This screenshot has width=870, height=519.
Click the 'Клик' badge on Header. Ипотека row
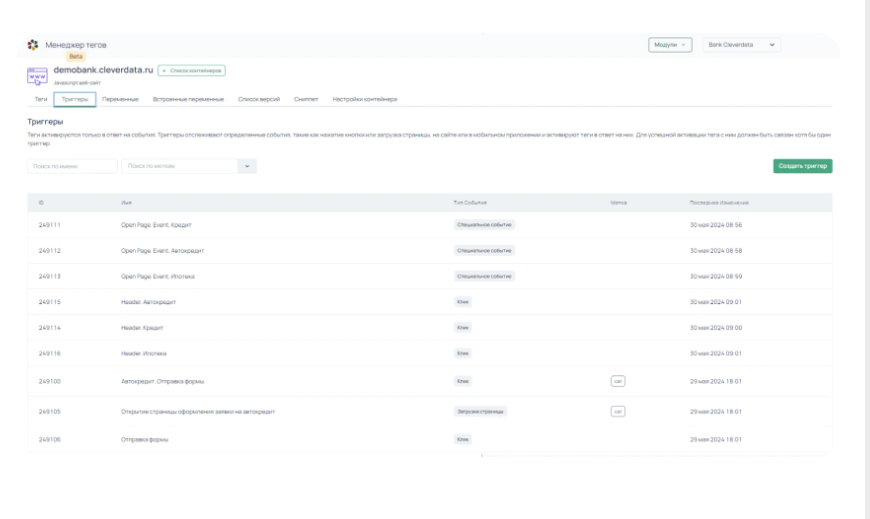click(462, 353)
